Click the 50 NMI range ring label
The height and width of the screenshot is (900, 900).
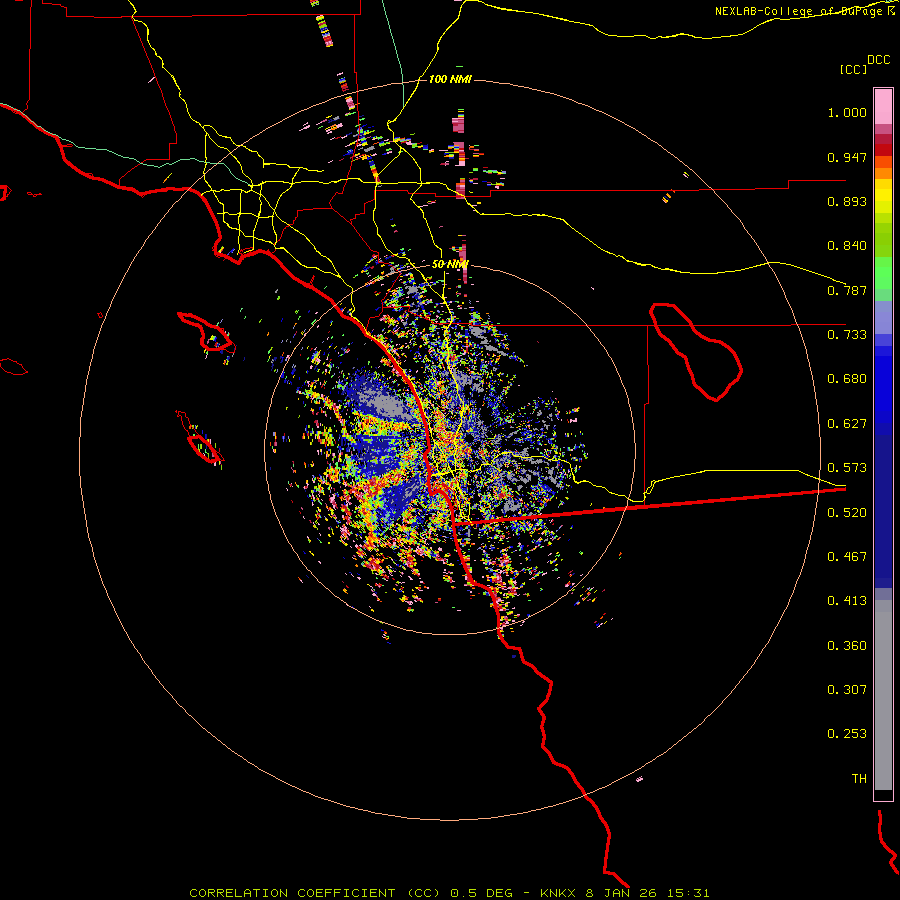click(x=450, y=264)
